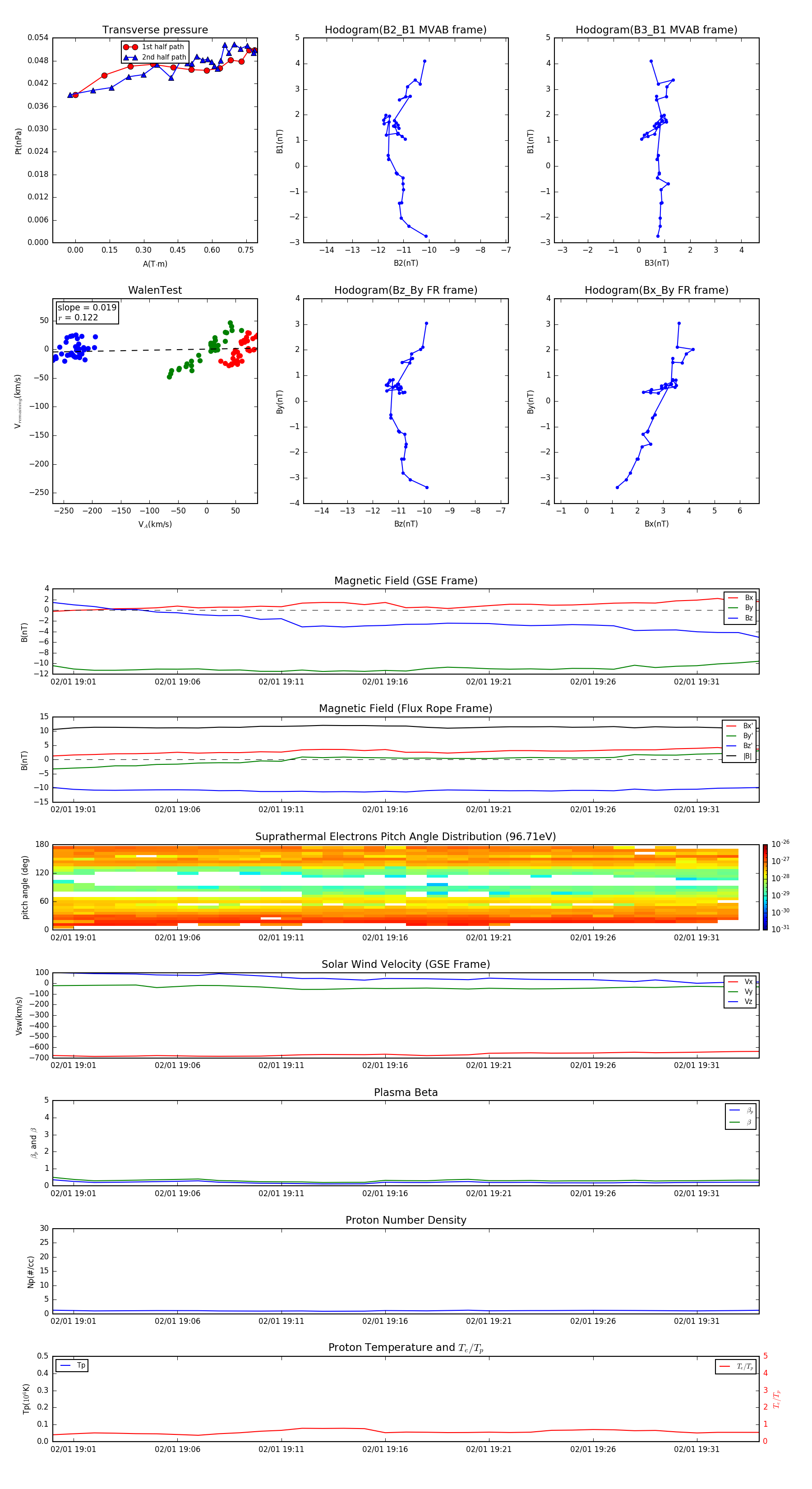Click the "V_remaining(km/s)" y-axis label
Screen dimensions: 812x1489
point(18,401)
